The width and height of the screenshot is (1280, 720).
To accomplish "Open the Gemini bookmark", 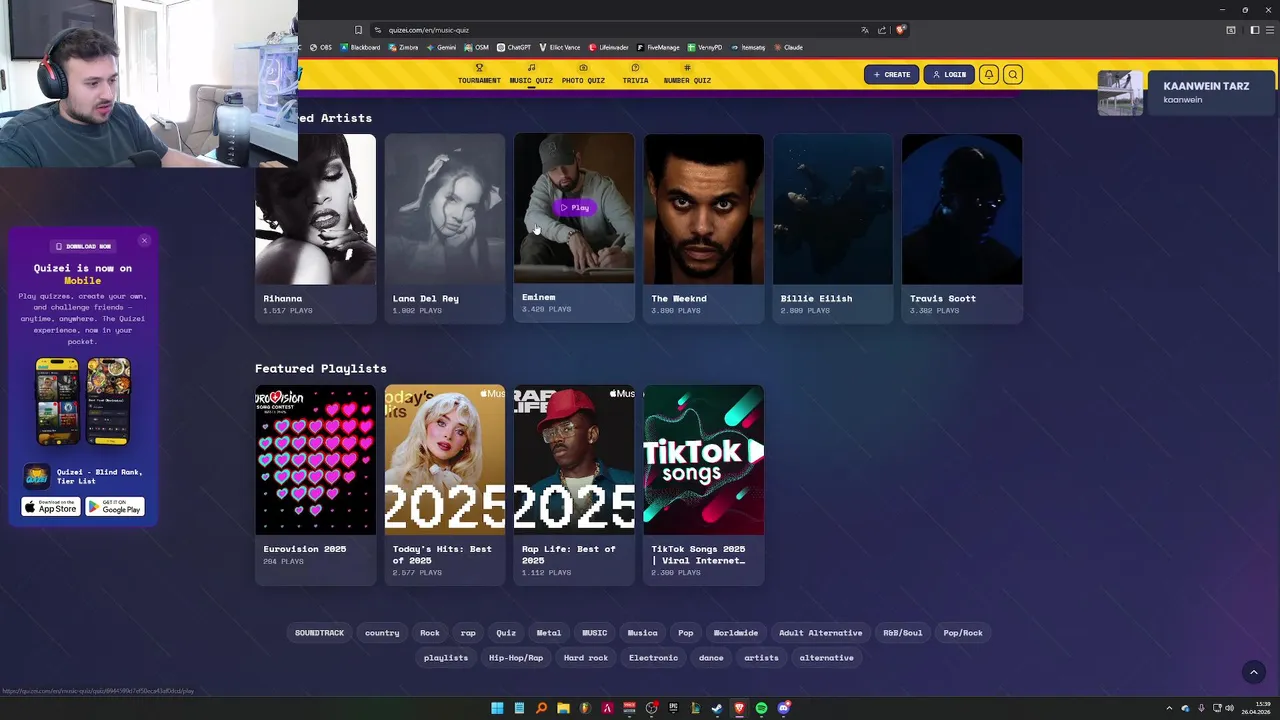I will (x=441, y=47).
